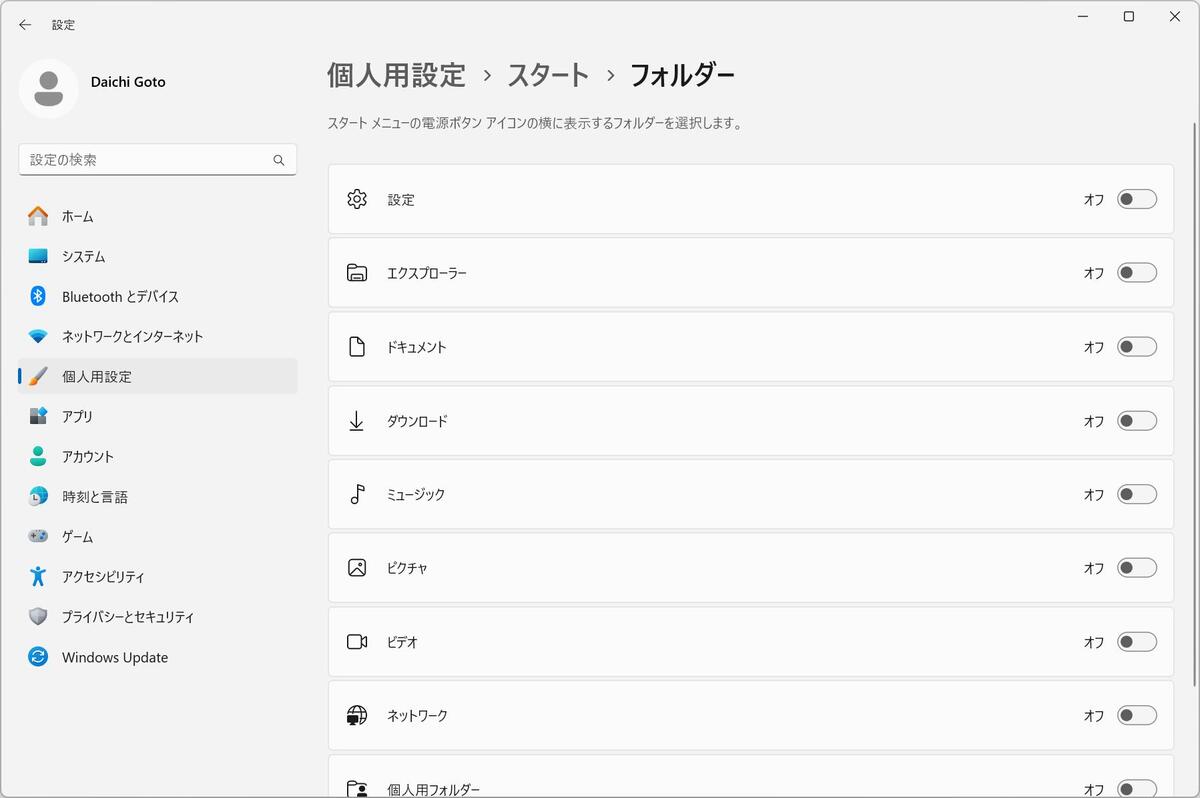Click the ドキュメント row label
The width and height of the screenshot is (1200, 798).
point(417,347)
